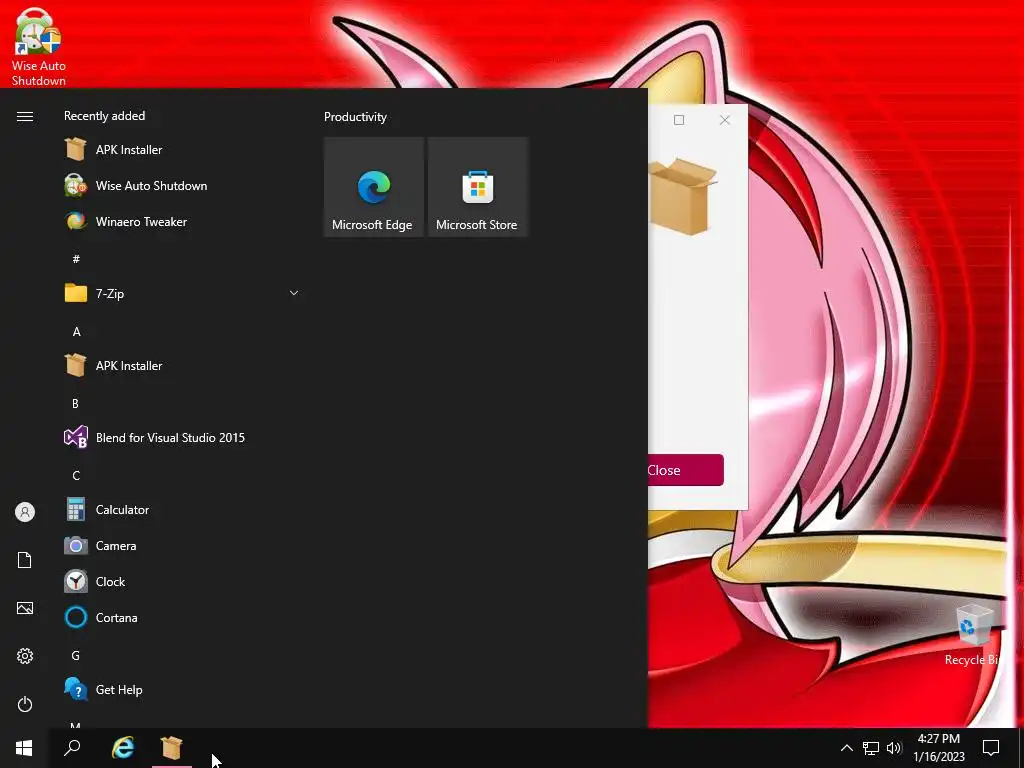This screenshot has height=768, width=1024.
Task: Expand the Start menu hamburger navigation
Action: pyautogui.click(x=25, y=116)
